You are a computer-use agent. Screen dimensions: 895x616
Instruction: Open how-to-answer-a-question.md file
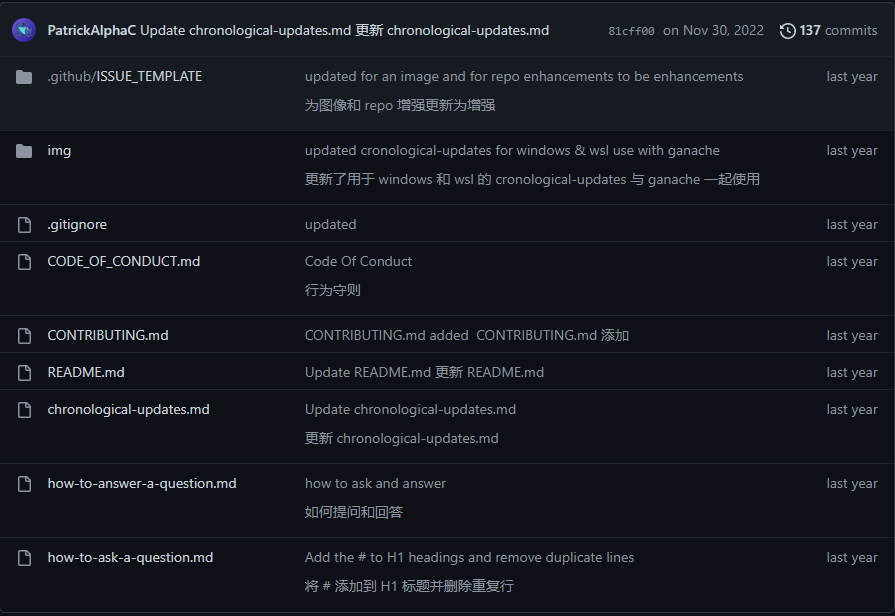[142, 484]
